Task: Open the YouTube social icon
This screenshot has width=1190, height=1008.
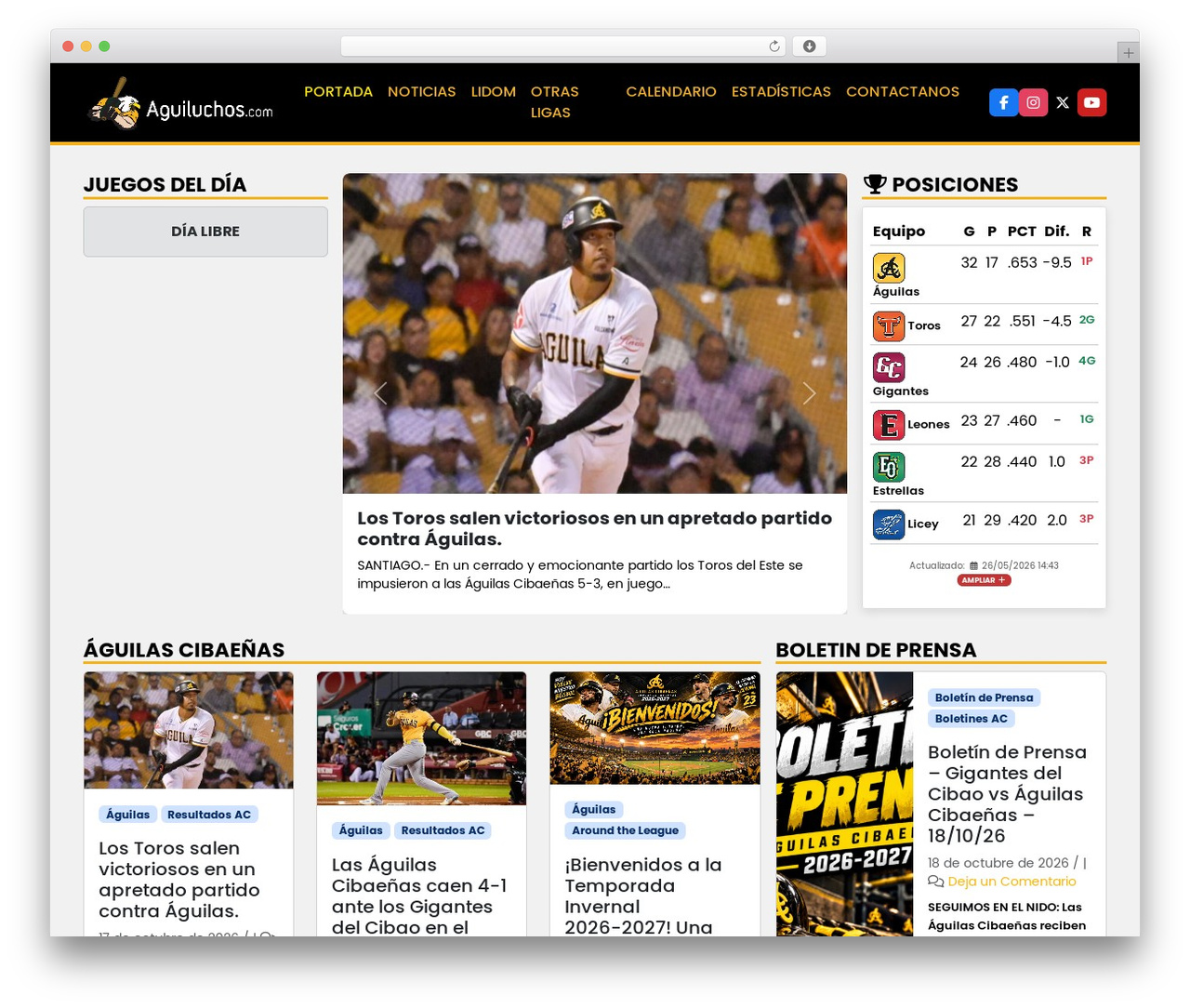Action: tap(1092, 102)
